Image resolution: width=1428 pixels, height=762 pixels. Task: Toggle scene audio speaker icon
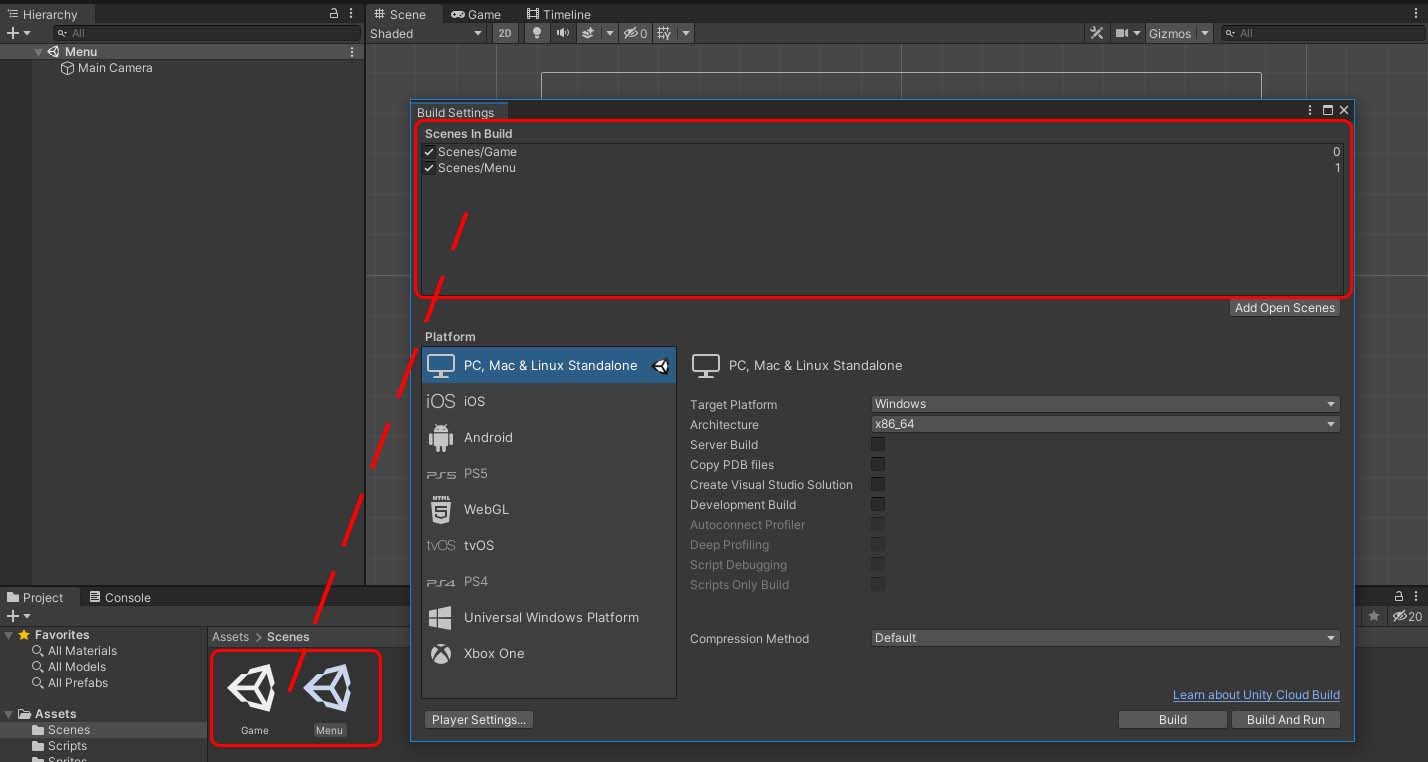coord(563,33)
